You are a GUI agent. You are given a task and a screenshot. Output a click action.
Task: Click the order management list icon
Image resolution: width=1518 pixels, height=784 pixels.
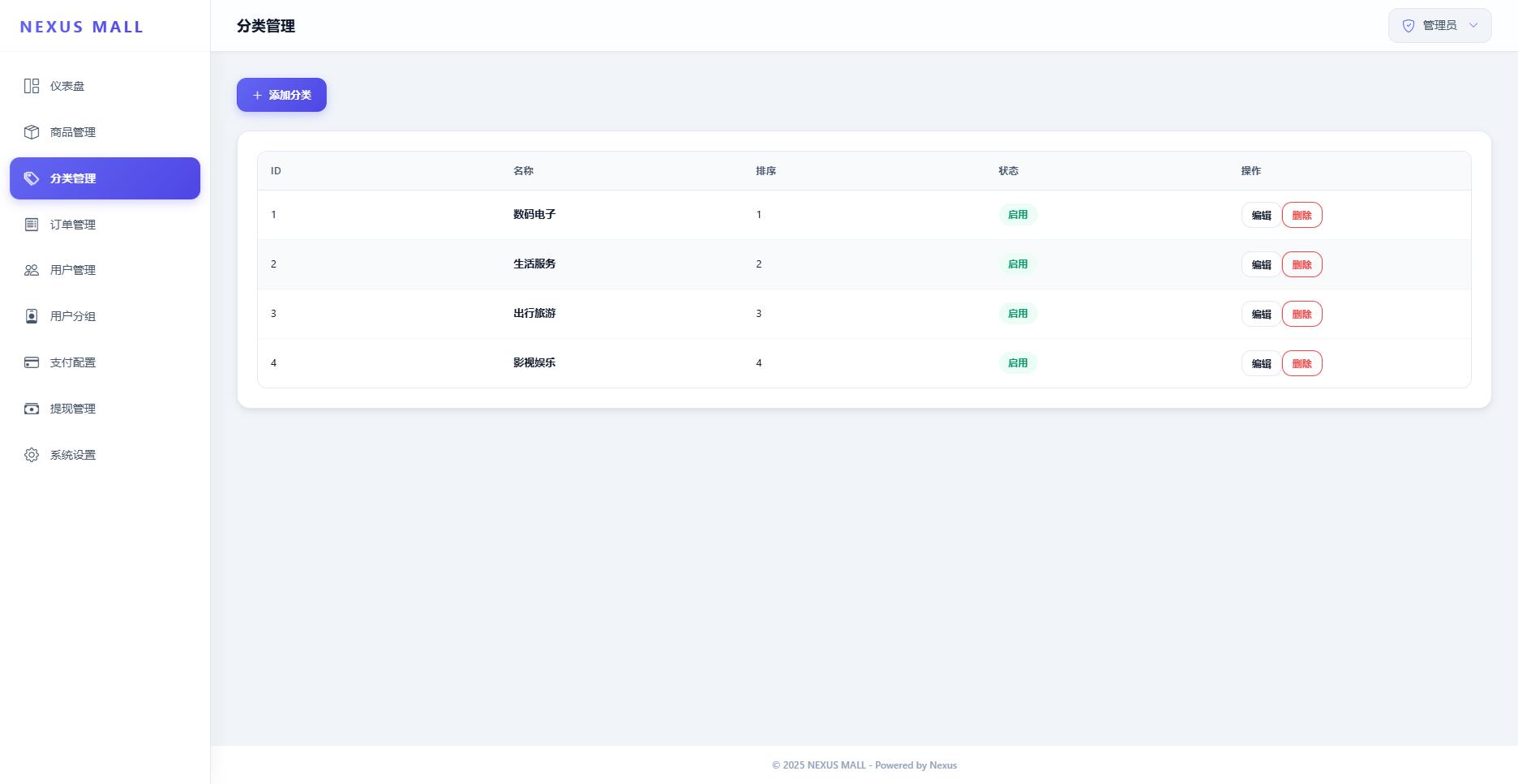[x=32, y=225]
